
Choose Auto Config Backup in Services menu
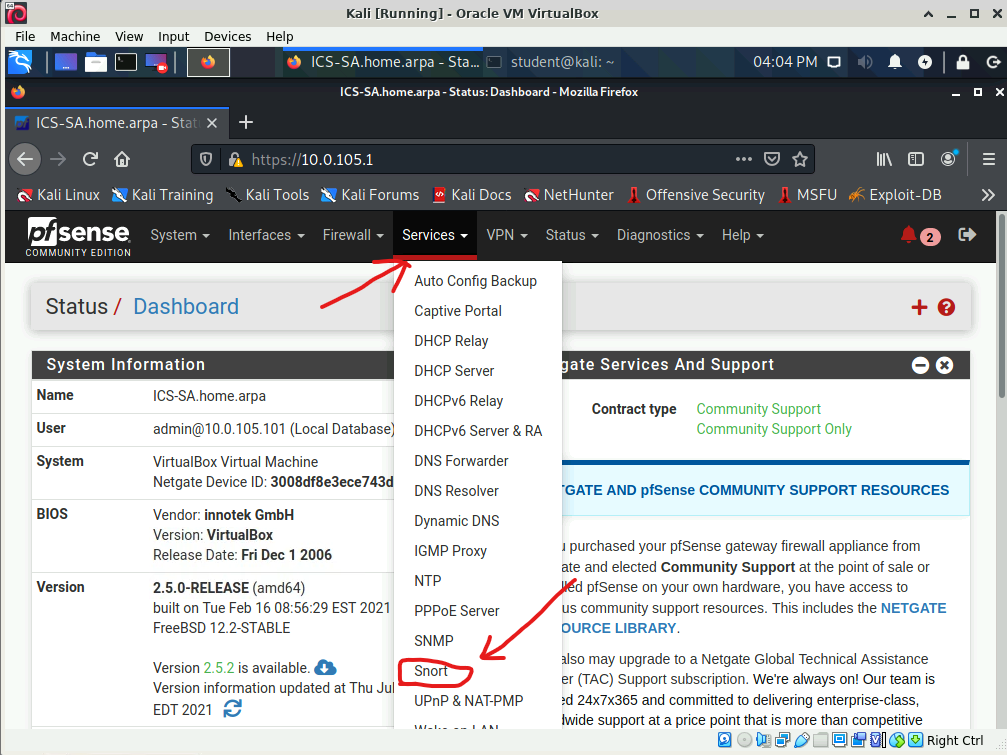pos(475,281)
